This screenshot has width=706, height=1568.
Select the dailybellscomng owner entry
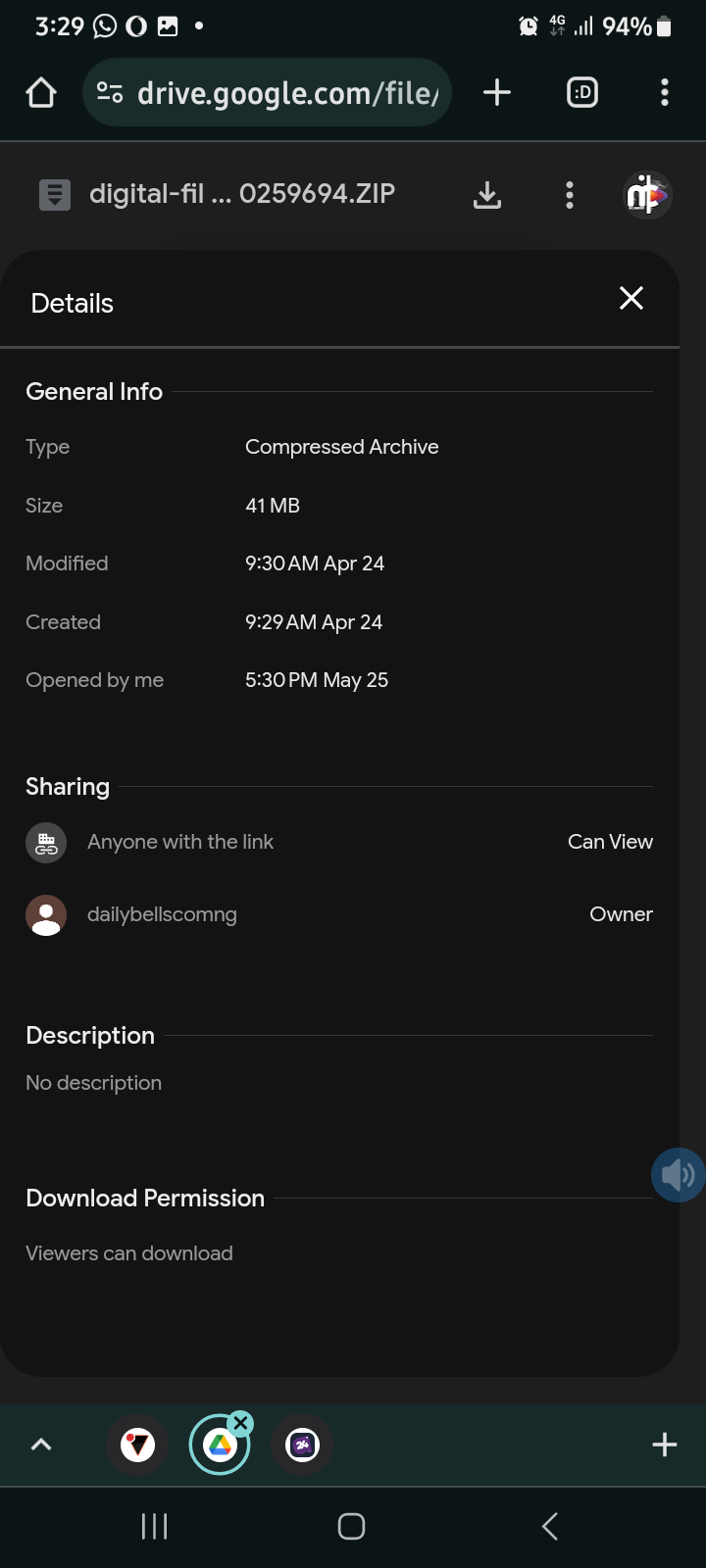pos(162,914)
